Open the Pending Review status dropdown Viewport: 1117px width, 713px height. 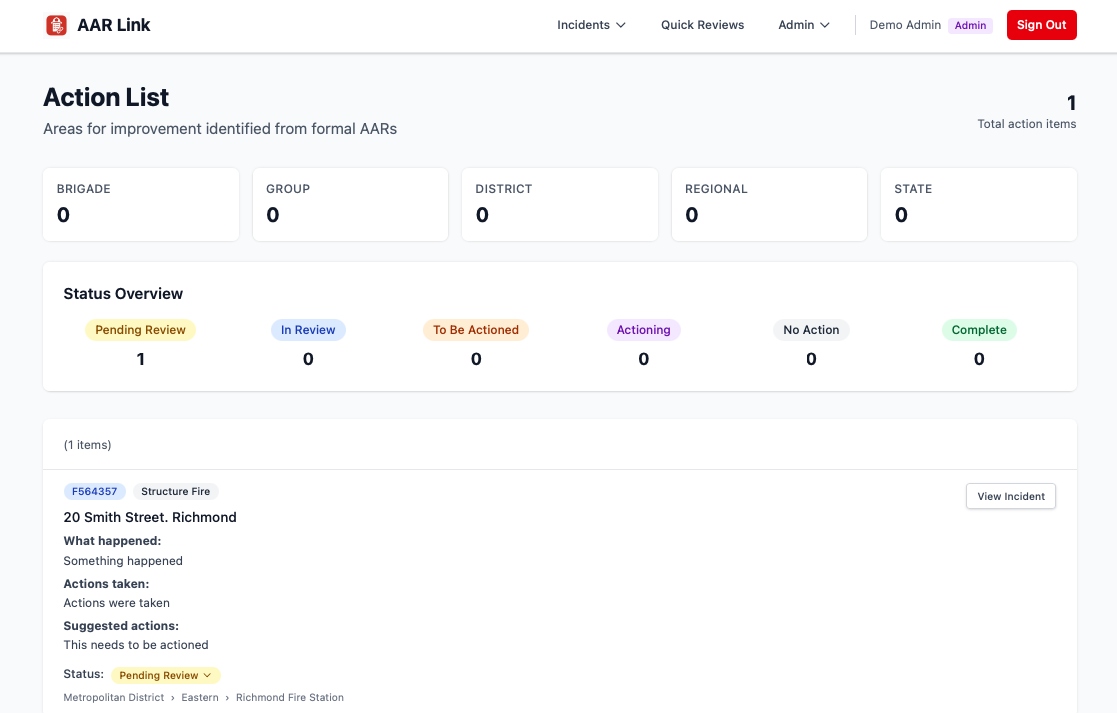pyautogui.click(x=165, y=675)
